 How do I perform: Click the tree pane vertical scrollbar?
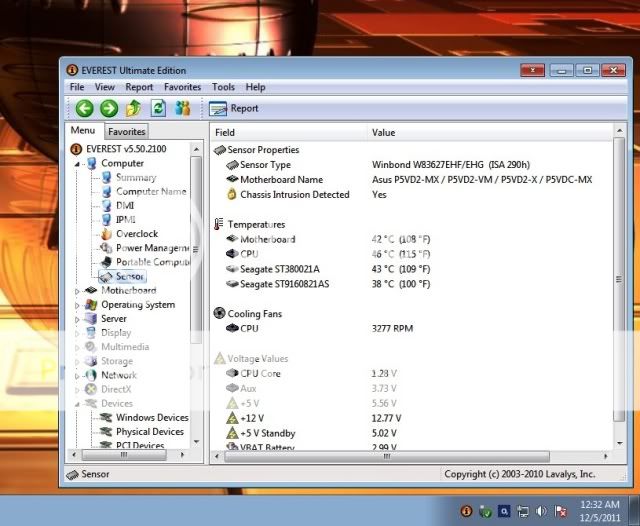(196, 250)
